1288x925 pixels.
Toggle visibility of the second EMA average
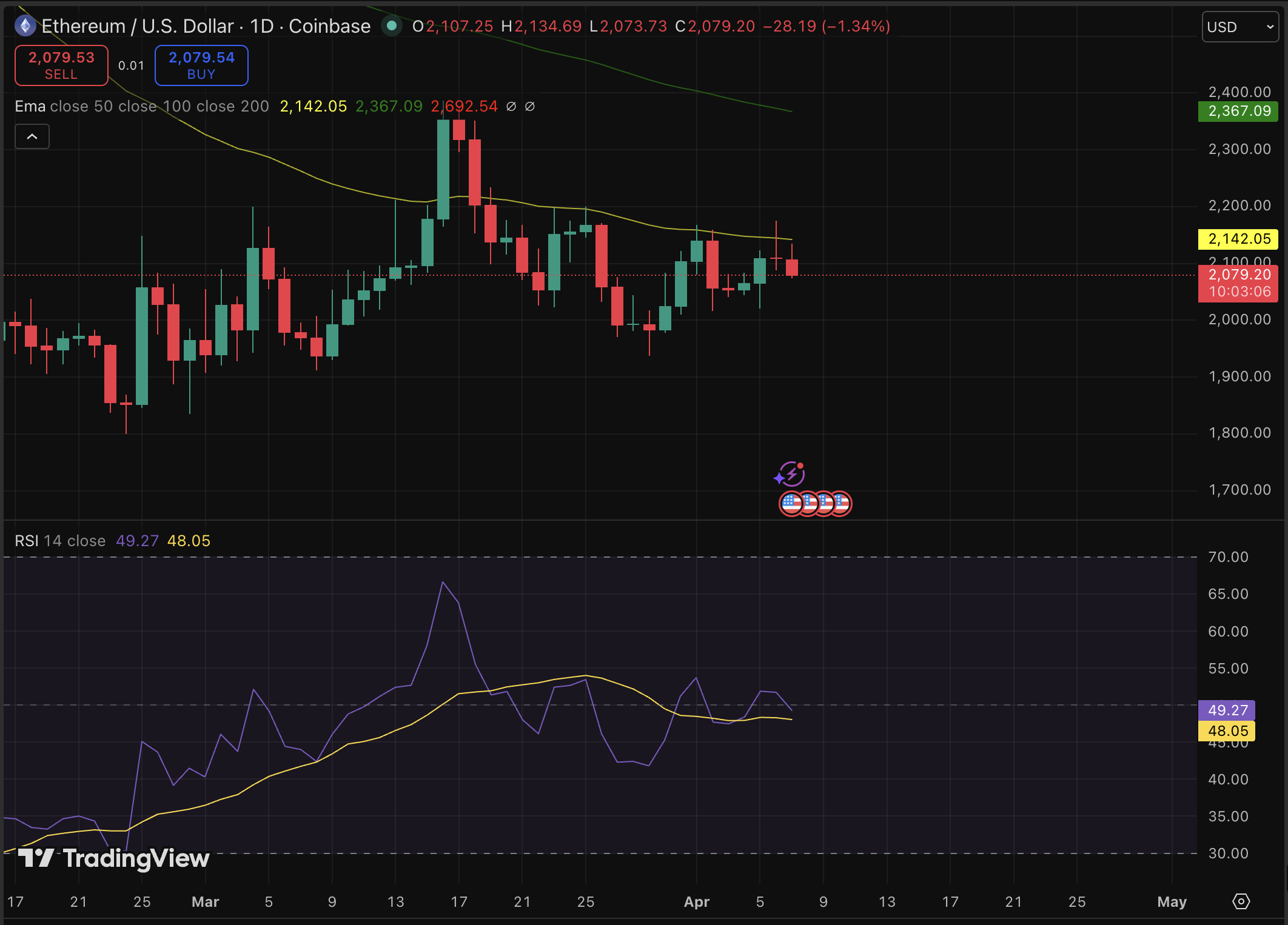531,106
